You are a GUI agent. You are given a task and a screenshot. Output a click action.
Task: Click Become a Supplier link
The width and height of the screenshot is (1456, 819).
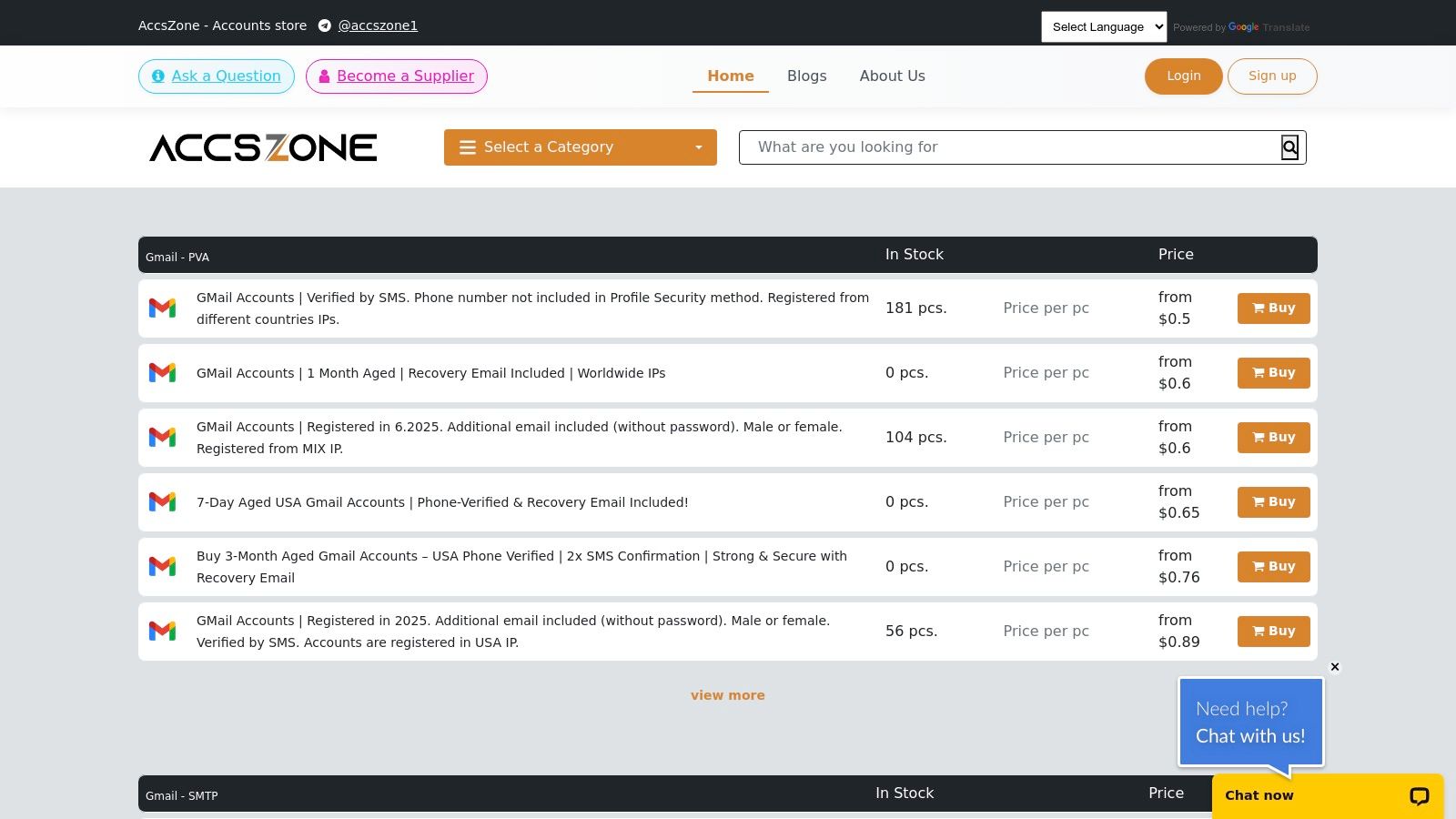click(397, 76)
